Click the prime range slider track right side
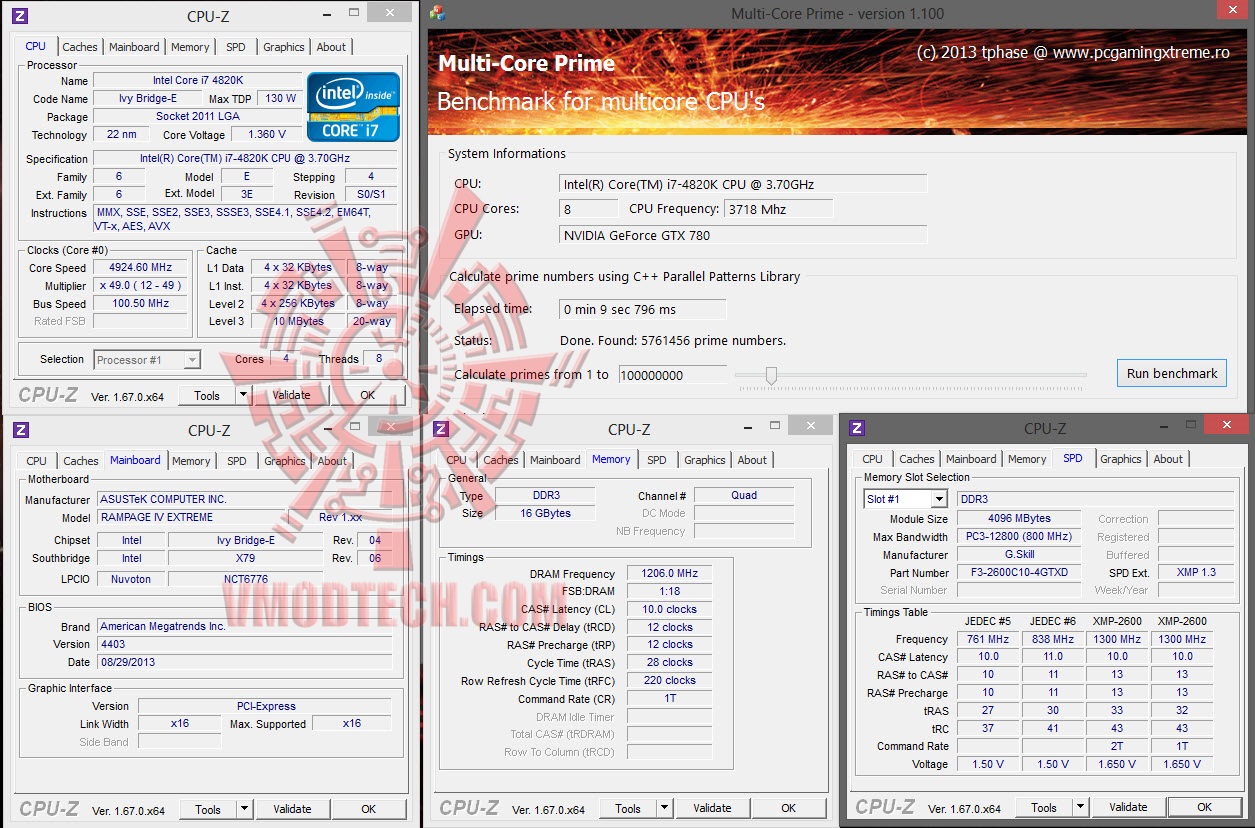The image size is (1255, 828). (x=930, y=375)
